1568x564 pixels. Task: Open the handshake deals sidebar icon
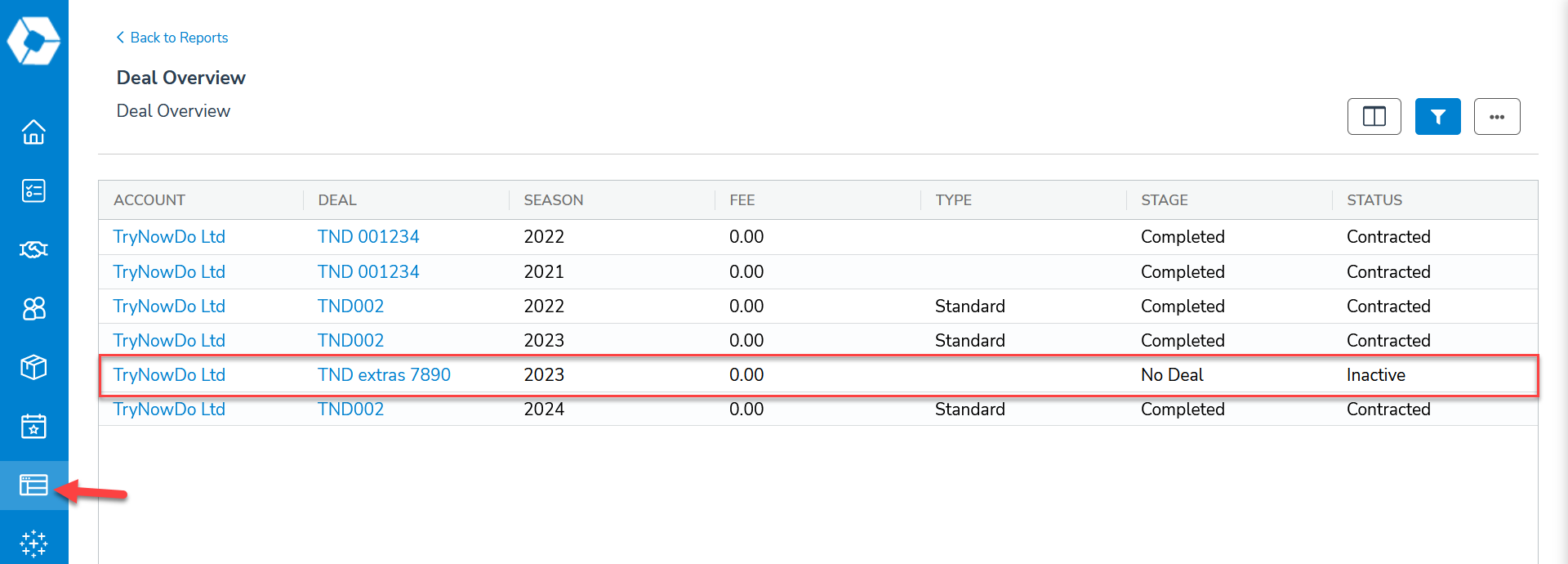(33, 249)
